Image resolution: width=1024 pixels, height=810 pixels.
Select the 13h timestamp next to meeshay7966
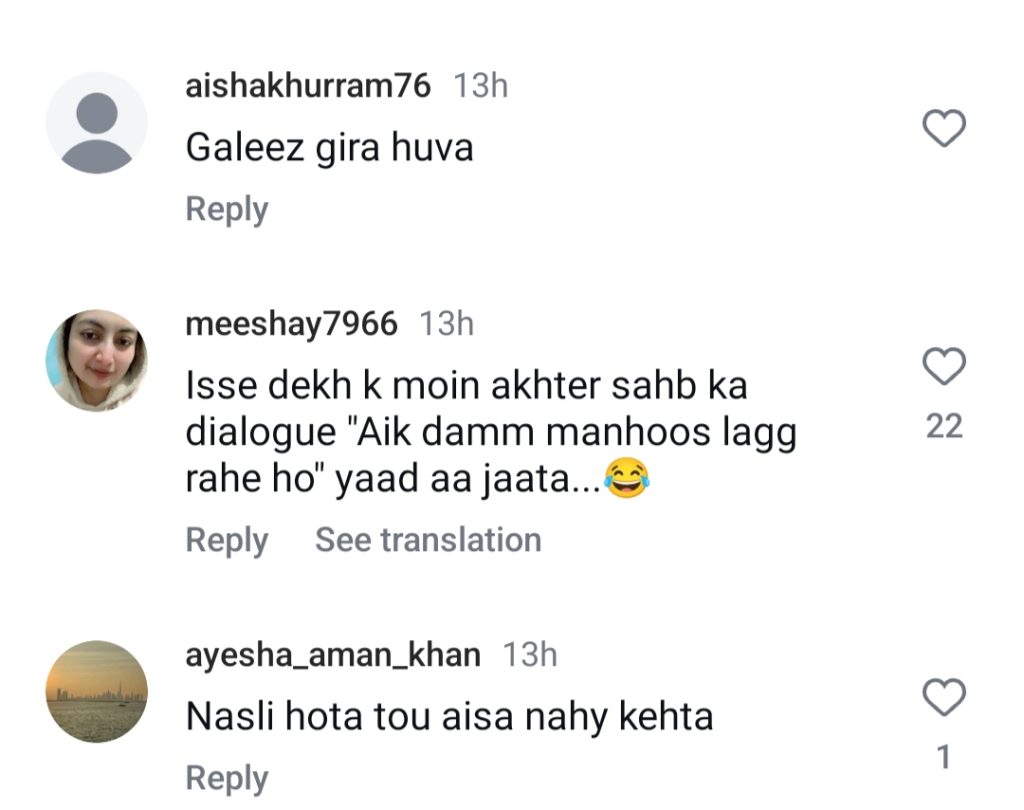point(446,324)
